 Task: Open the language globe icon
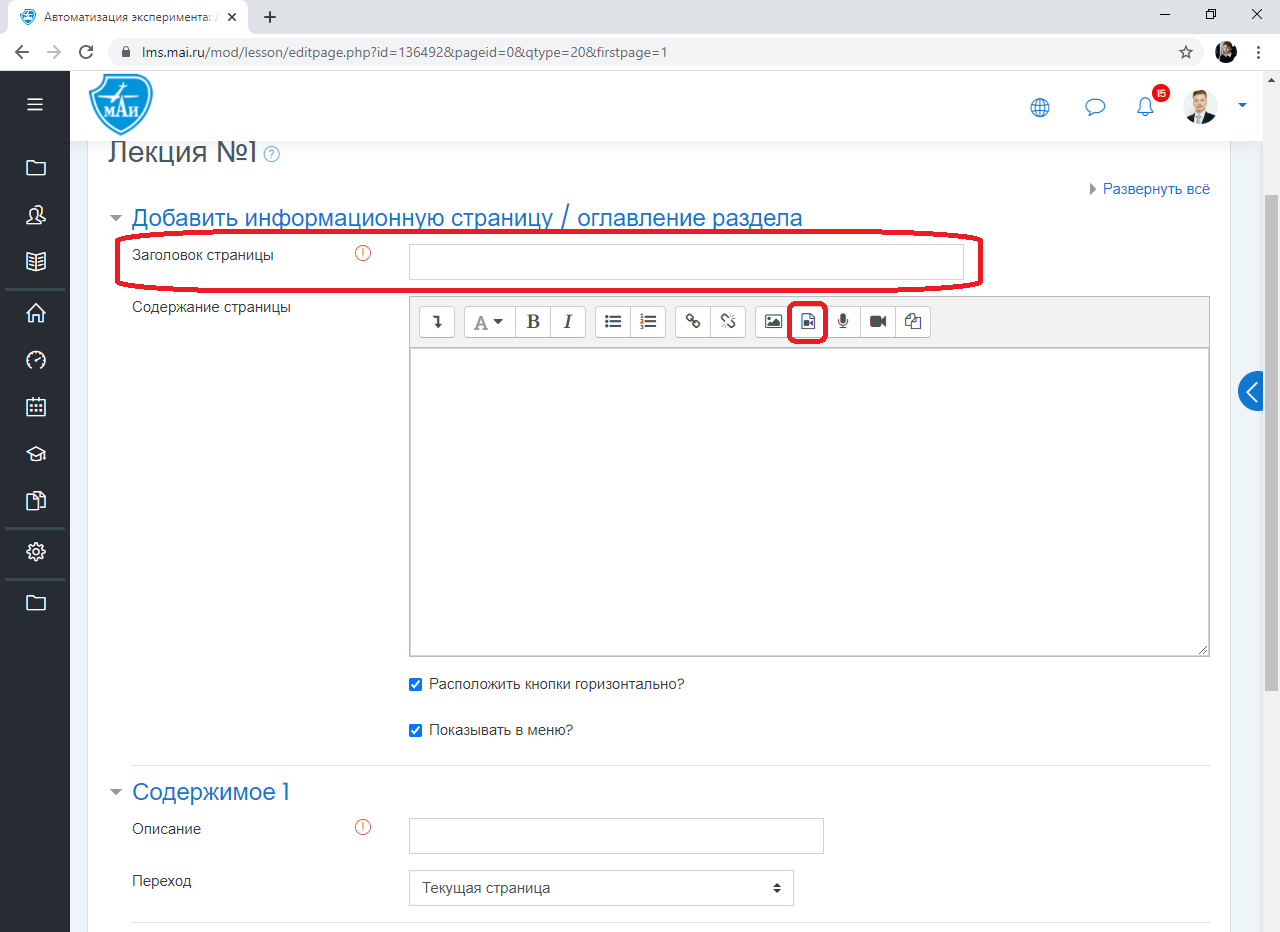click(1040, 107)
